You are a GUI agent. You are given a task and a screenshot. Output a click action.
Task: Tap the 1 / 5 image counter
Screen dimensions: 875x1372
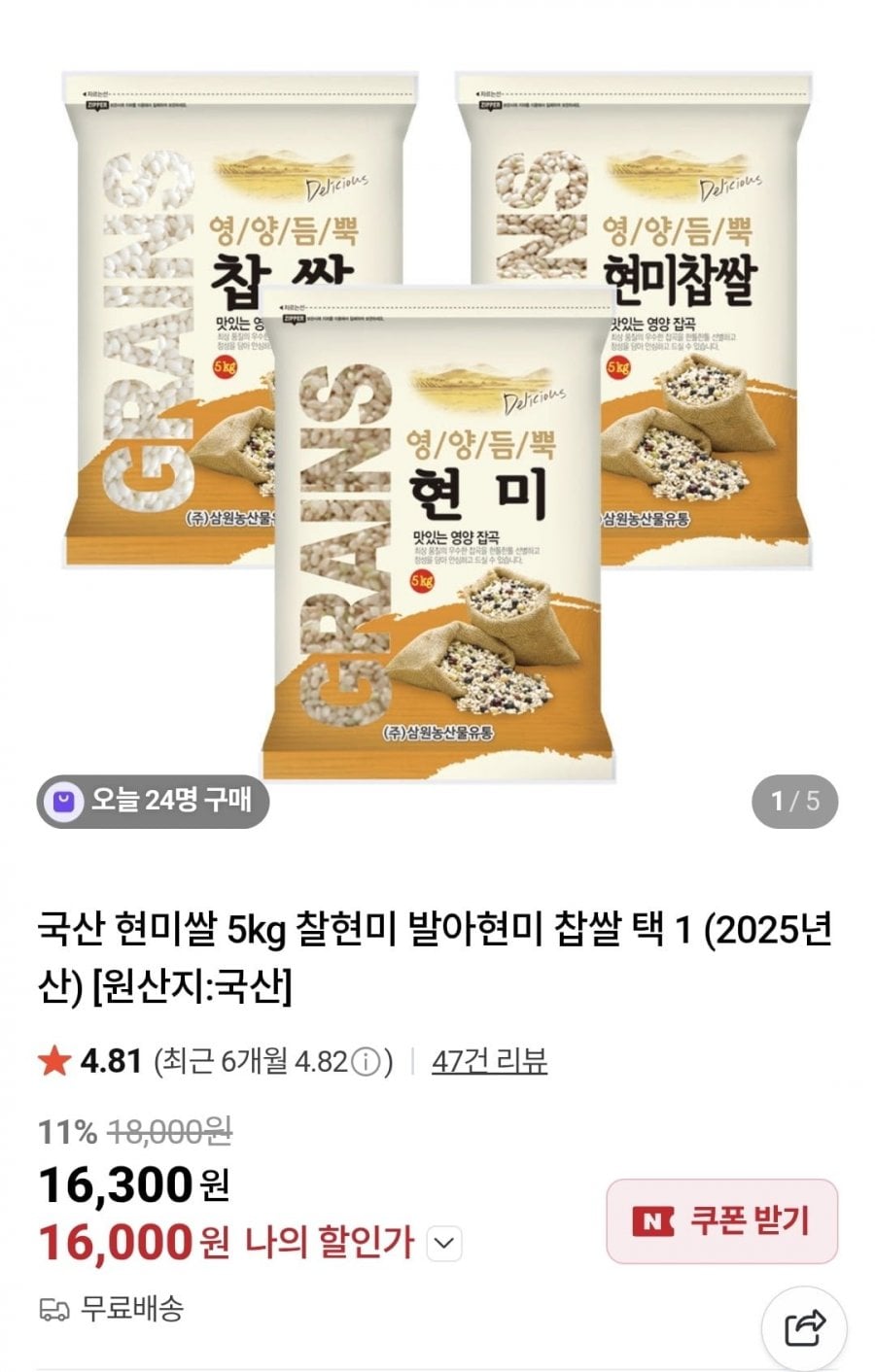794,801
